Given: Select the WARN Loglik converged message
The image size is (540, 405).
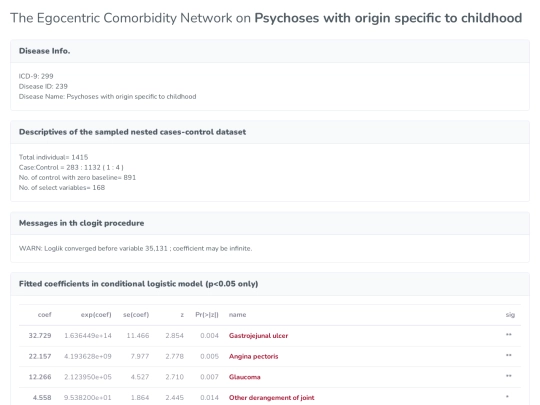Looking at the screenshot, I should [x=135, y=249].
